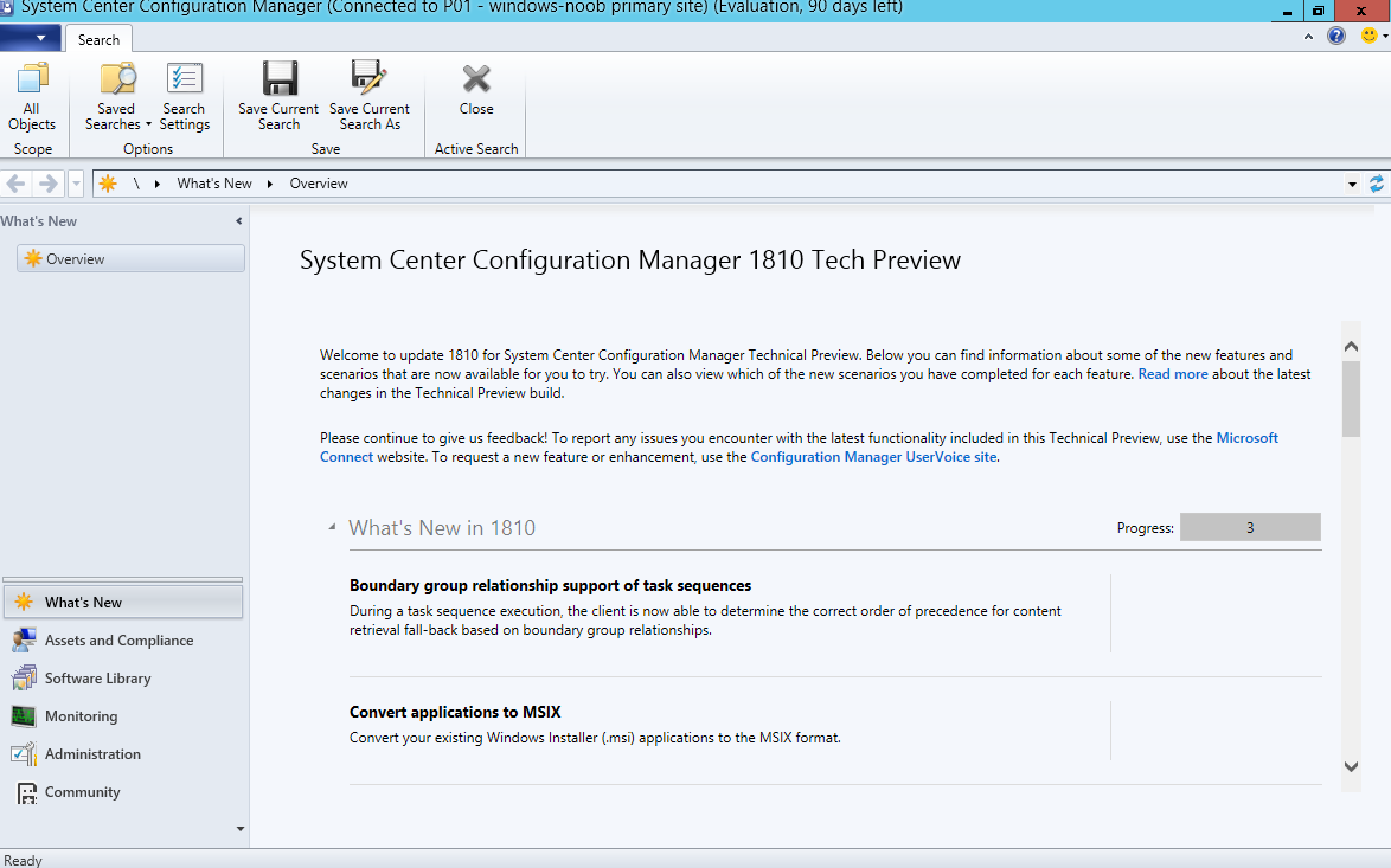Image resolution: width=1391 pixels, height=868 pixels.
Task: Open Search Settings in the ribbon
Action: pos(184,97)
